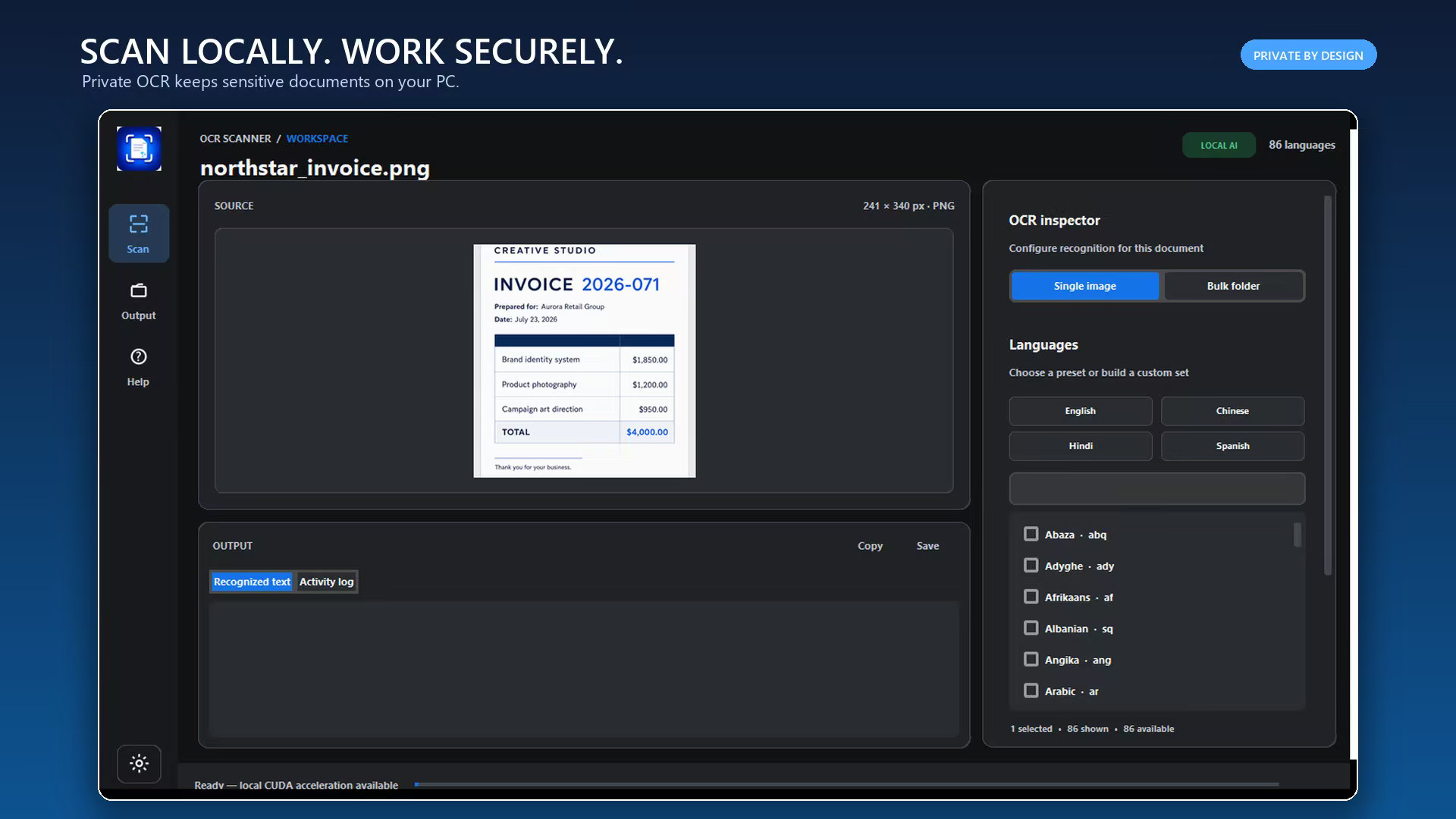Viewport: 1456px width, 819px height.
Task: Open the Output section in sidebar
Action: 139,301
